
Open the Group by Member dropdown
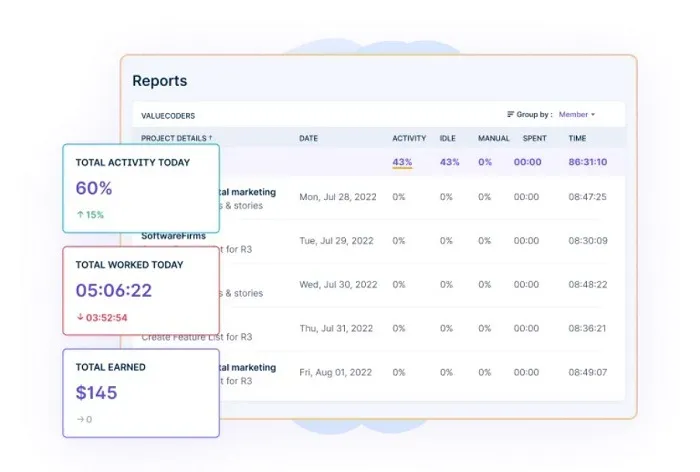click(x=576, y=114)
